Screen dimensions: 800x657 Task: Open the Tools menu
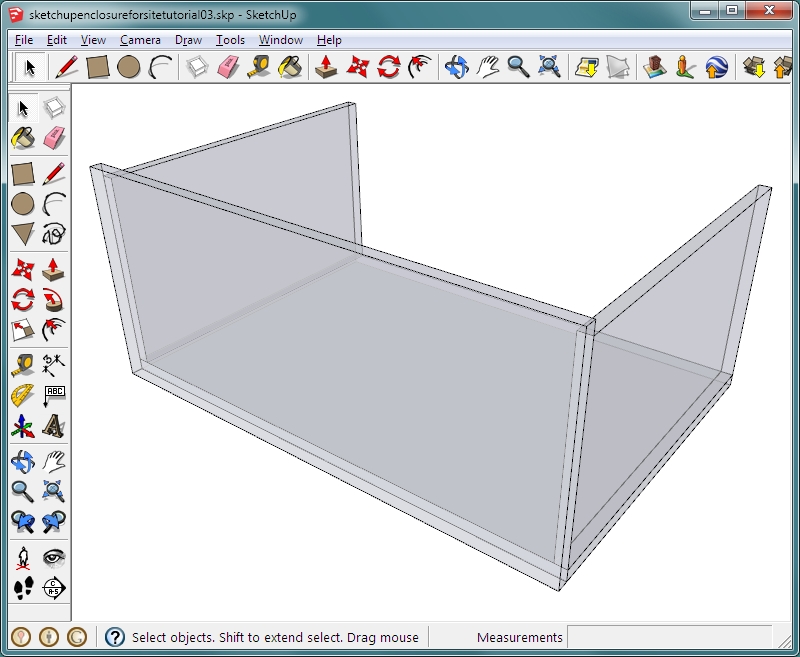point(230,40)
